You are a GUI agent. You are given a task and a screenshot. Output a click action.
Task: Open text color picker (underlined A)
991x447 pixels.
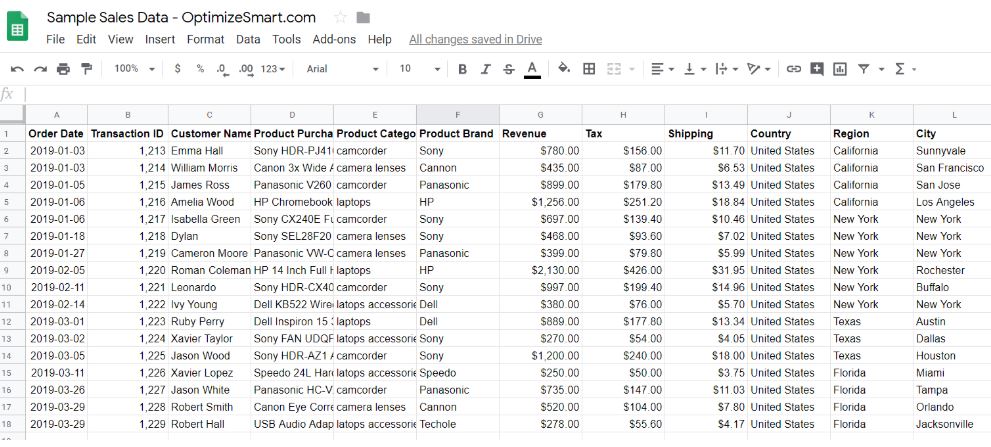532,69
